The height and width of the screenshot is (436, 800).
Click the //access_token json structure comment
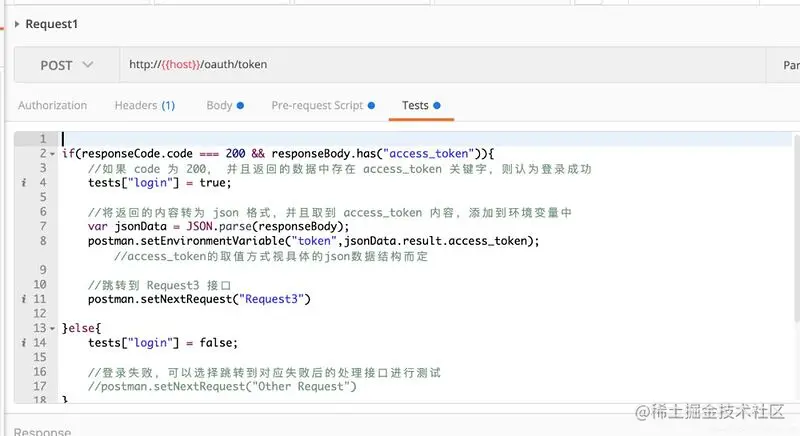271,256
